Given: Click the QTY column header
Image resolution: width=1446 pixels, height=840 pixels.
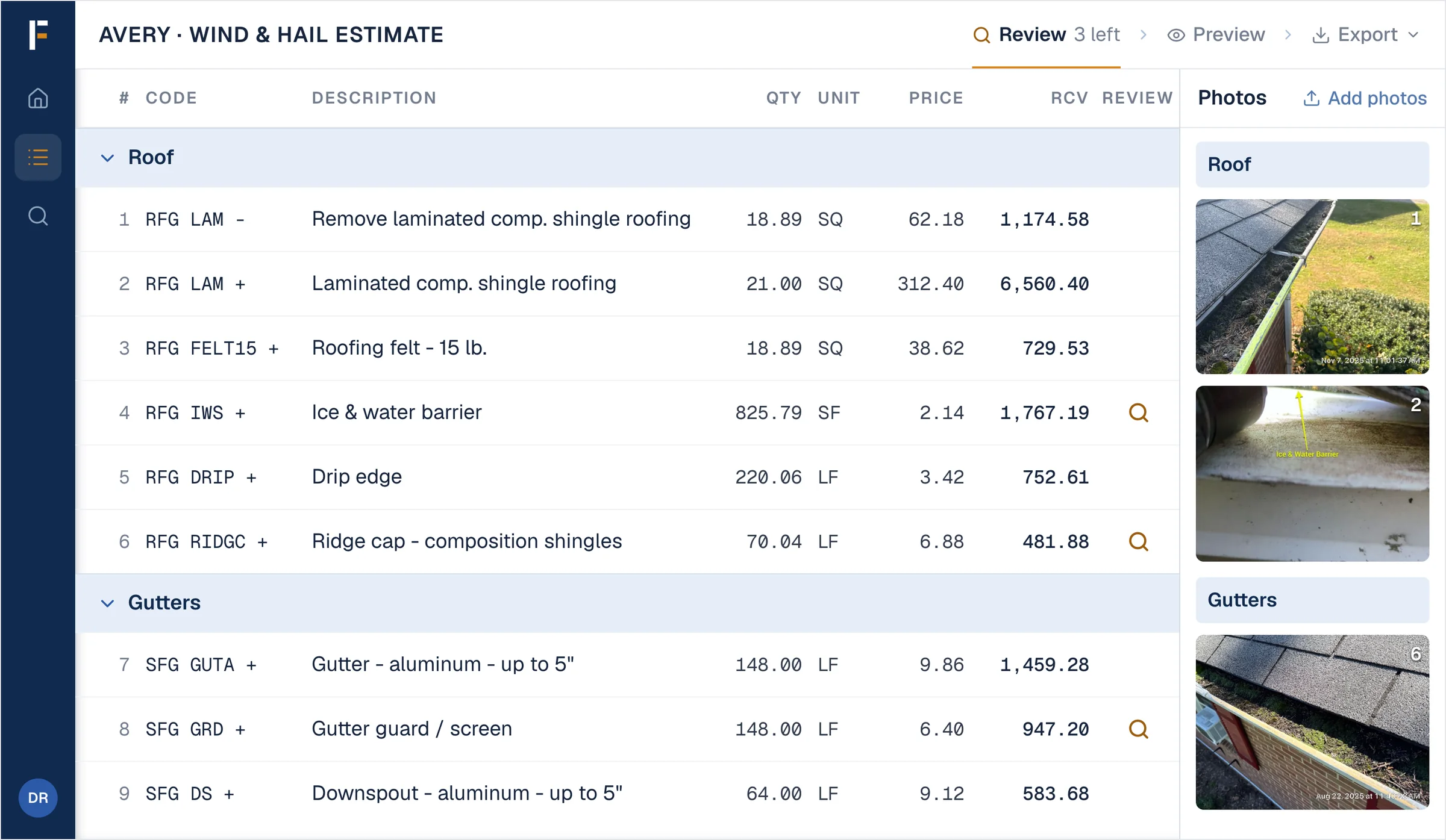Looking at the screenshot, I should 783,98.
